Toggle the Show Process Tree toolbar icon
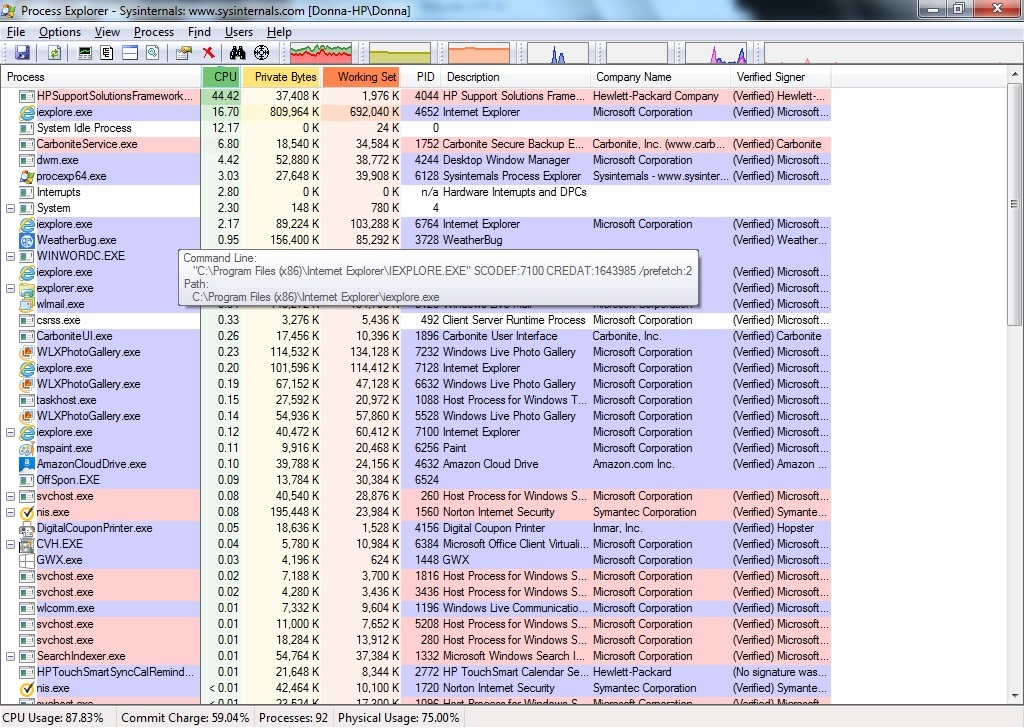 coord(107,53)
